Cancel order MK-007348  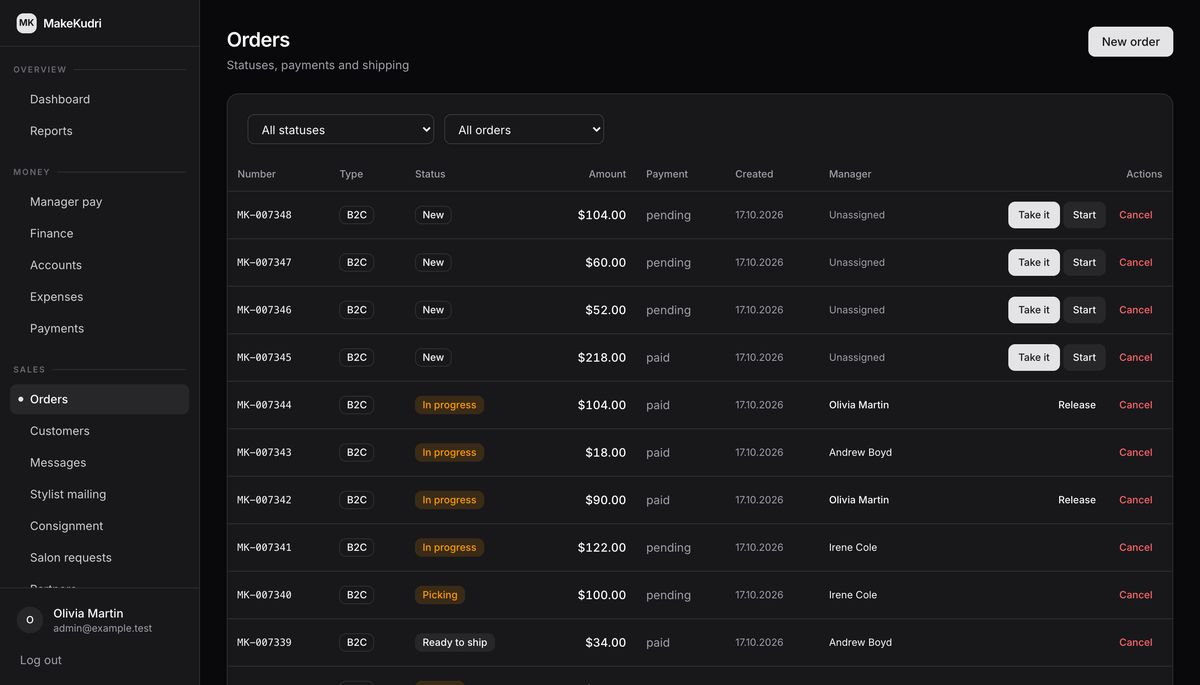coord(1136,215)
